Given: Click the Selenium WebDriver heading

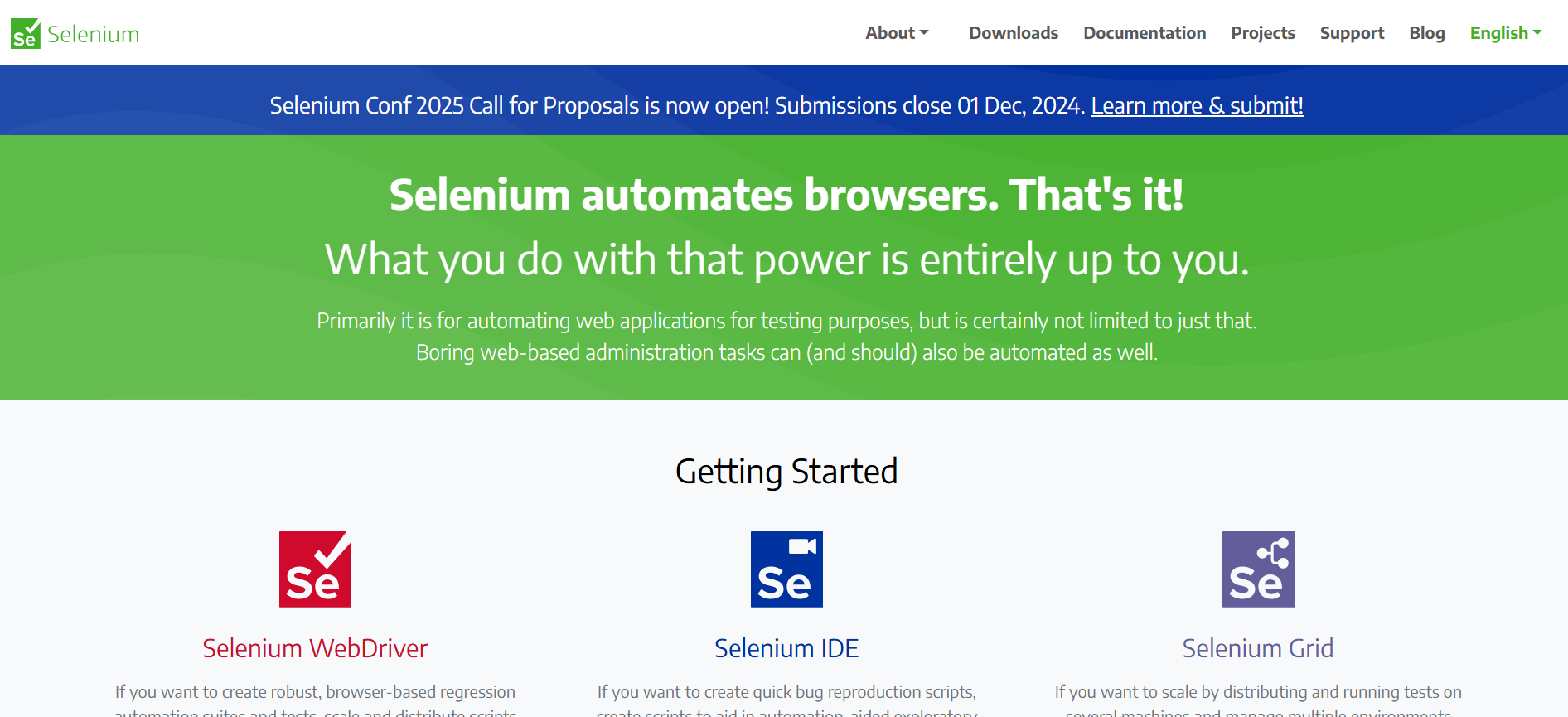Looking at the screenshot, I should (x=315, y=648).
